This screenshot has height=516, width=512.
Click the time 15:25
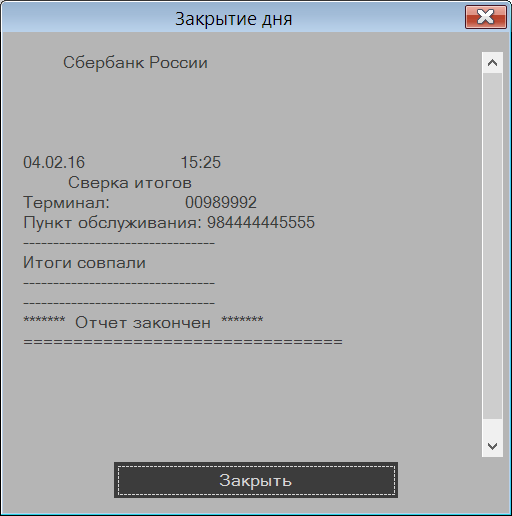pyautogui.click(x=201, y=162)
